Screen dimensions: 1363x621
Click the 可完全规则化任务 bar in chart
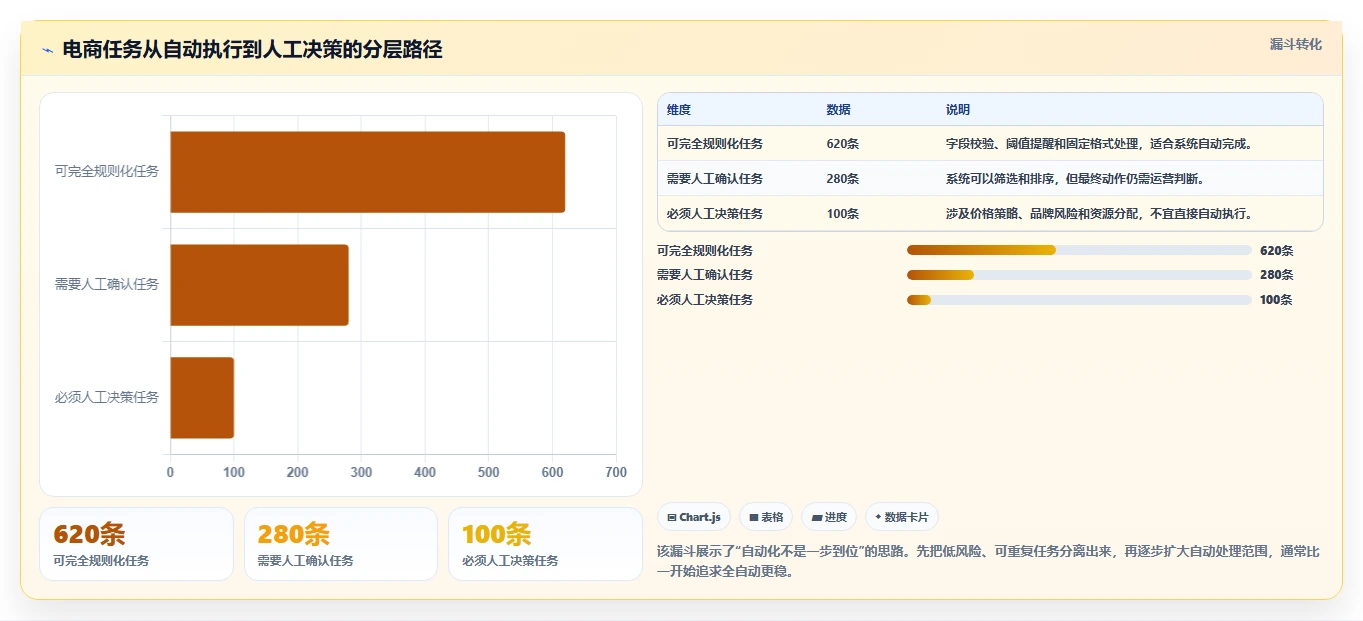[x=368, y=172]
